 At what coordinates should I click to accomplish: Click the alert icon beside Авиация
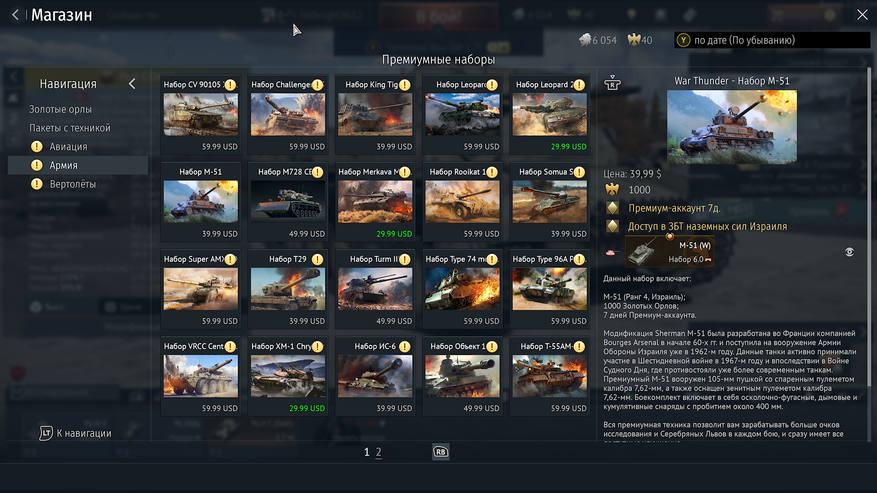[x=37, y=147]
